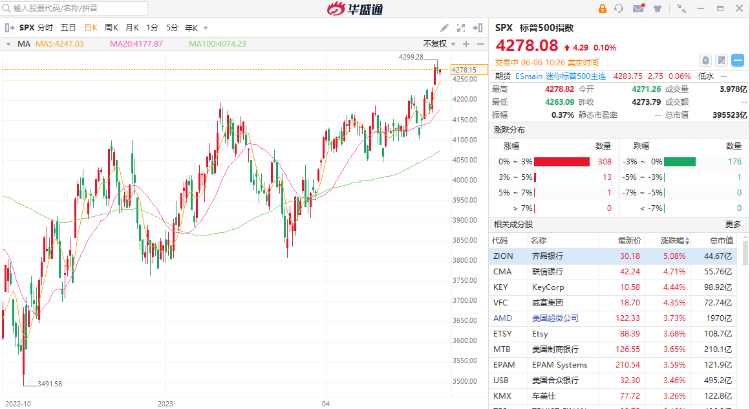Zoom out chart with minus icon
Screen dimensions: 750x409
coord(480,44)
